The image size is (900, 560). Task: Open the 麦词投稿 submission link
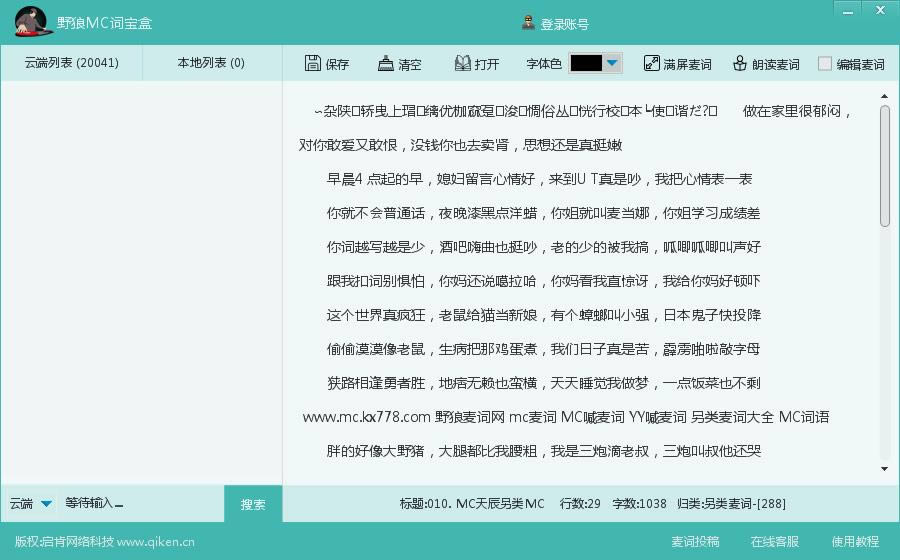pos(695,542)
